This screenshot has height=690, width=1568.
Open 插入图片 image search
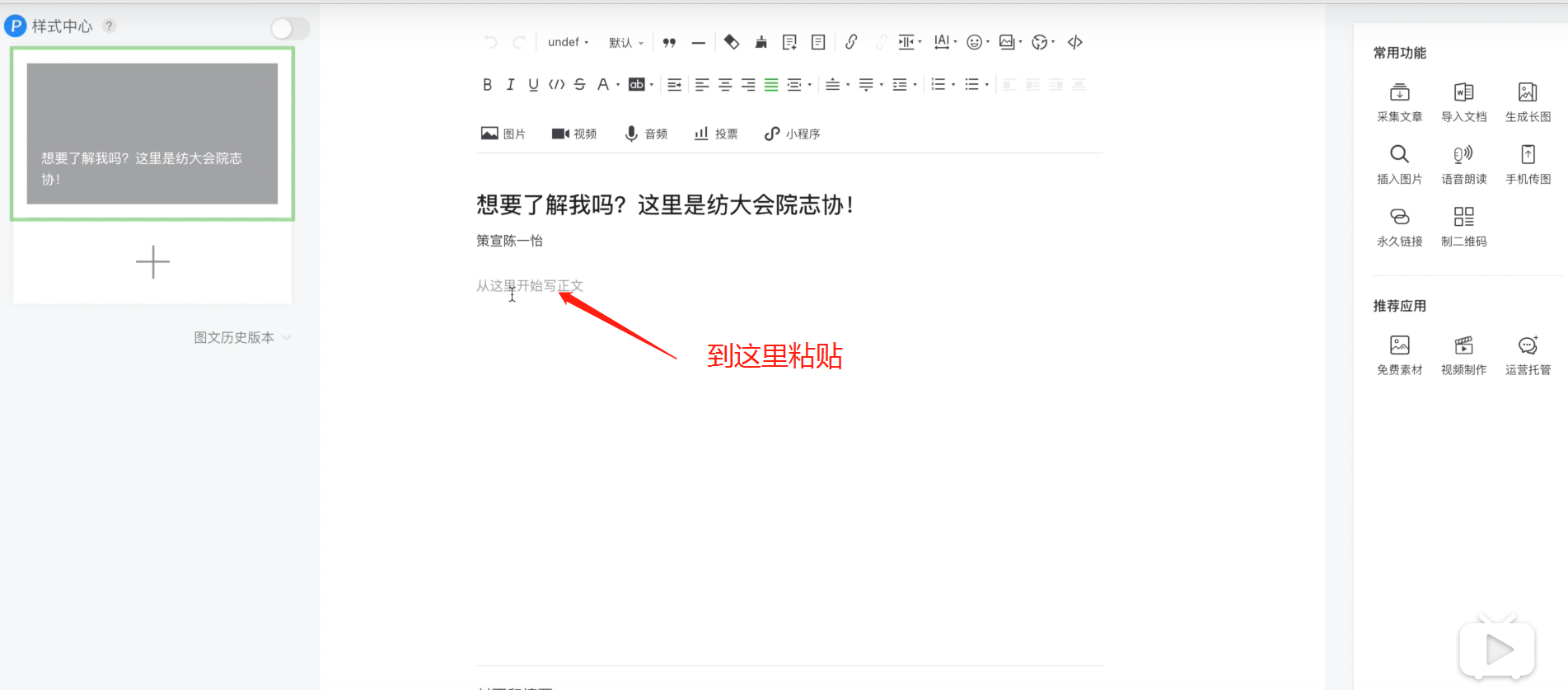tap(1400, 164)
